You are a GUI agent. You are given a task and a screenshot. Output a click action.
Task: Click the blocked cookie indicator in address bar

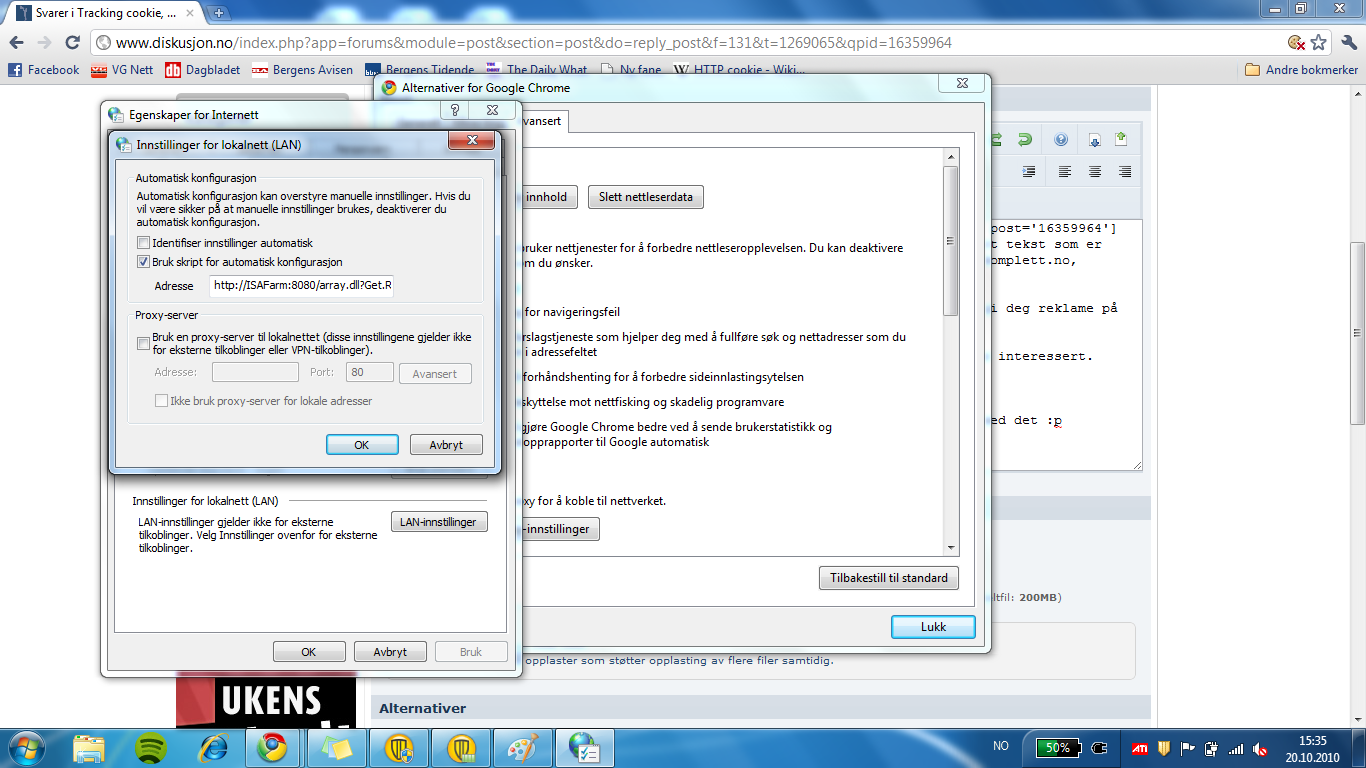point(1296,43)
